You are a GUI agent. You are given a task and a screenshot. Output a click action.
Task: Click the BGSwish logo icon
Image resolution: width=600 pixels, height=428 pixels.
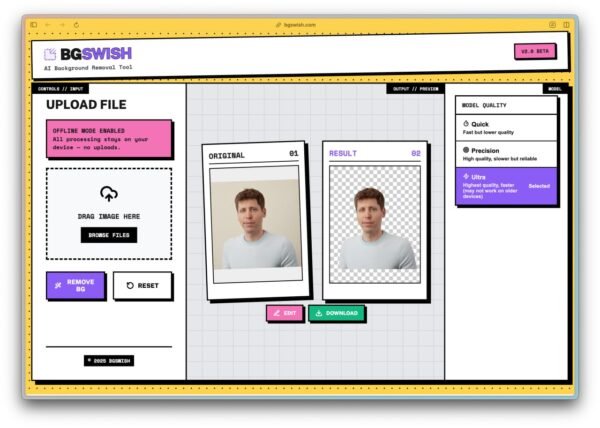point(50,54)
